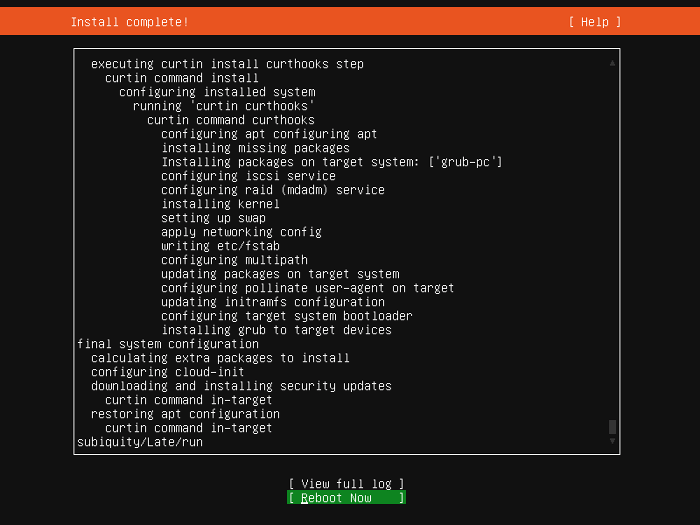This screenshot has width=700, height=525.
Task: Click the 'apply networking config' line
Action: 241,232
